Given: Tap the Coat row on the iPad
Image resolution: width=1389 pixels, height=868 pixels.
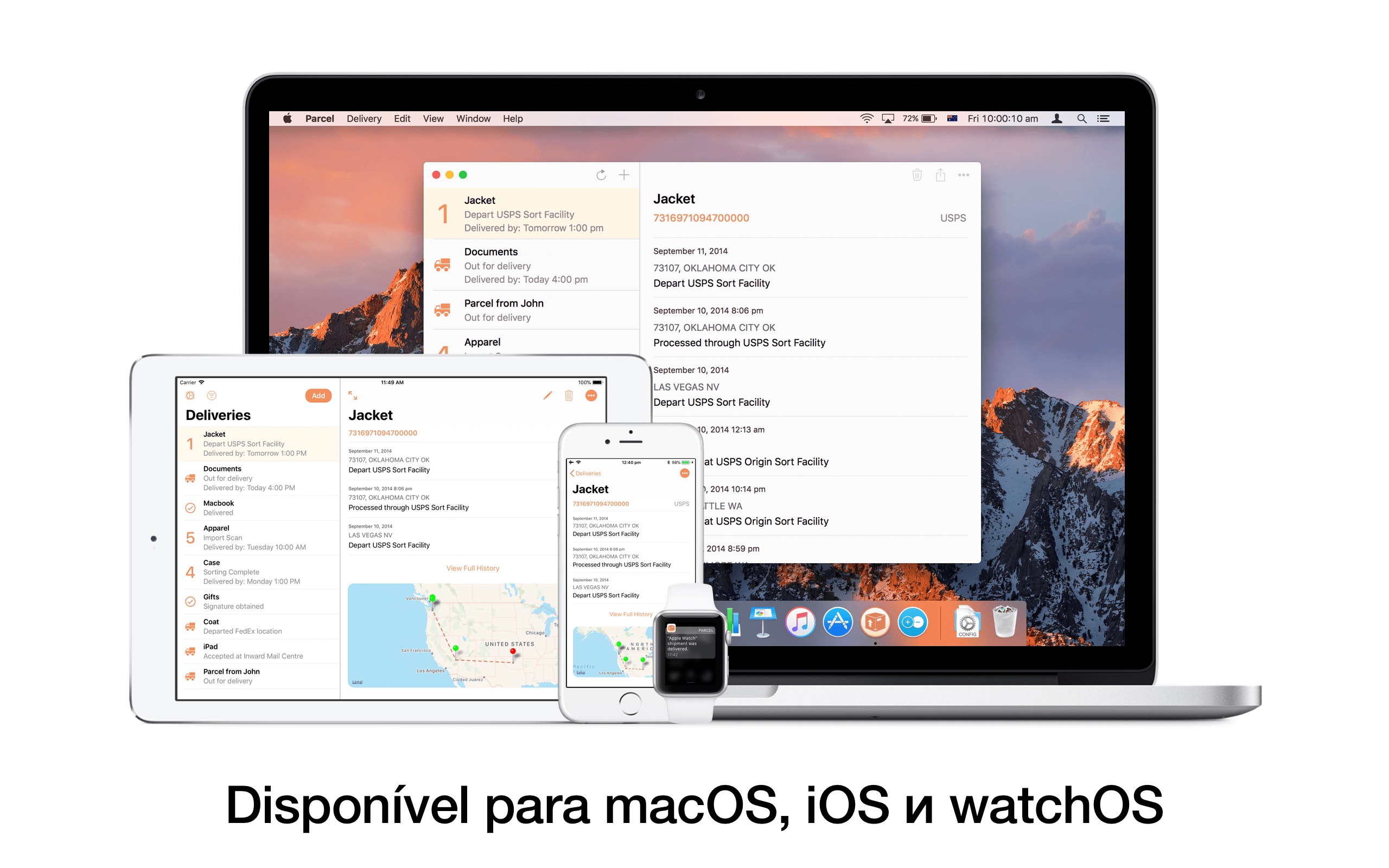Looking at the screenshot, I should click(259, 627).
